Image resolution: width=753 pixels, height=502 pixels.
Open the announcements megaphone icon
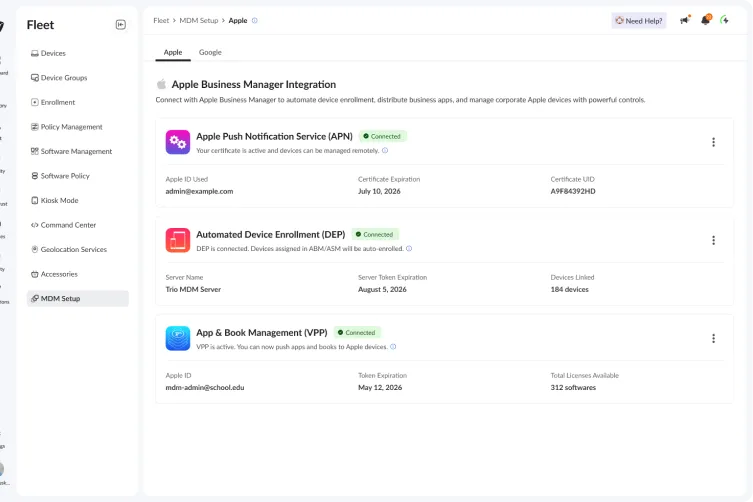[x=685, y=20]
